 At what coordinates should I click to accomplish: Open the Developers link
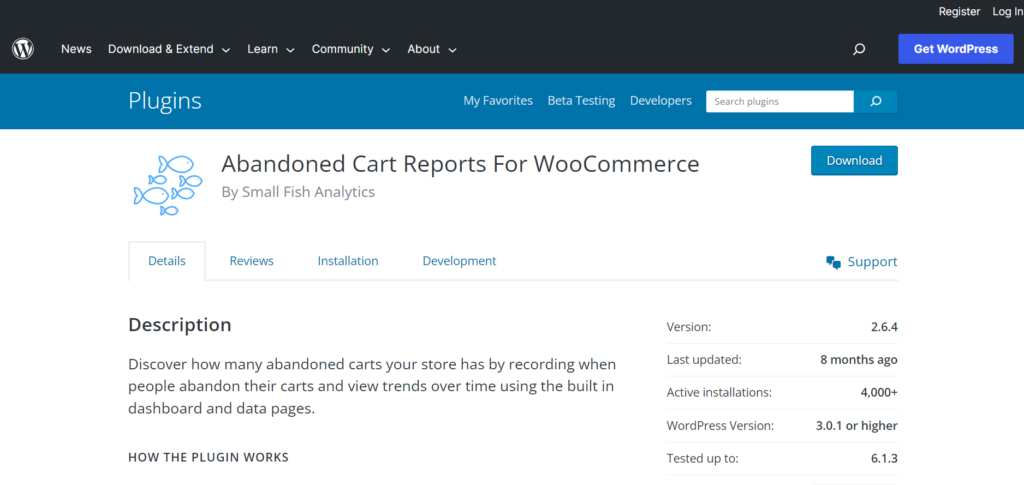661,101
